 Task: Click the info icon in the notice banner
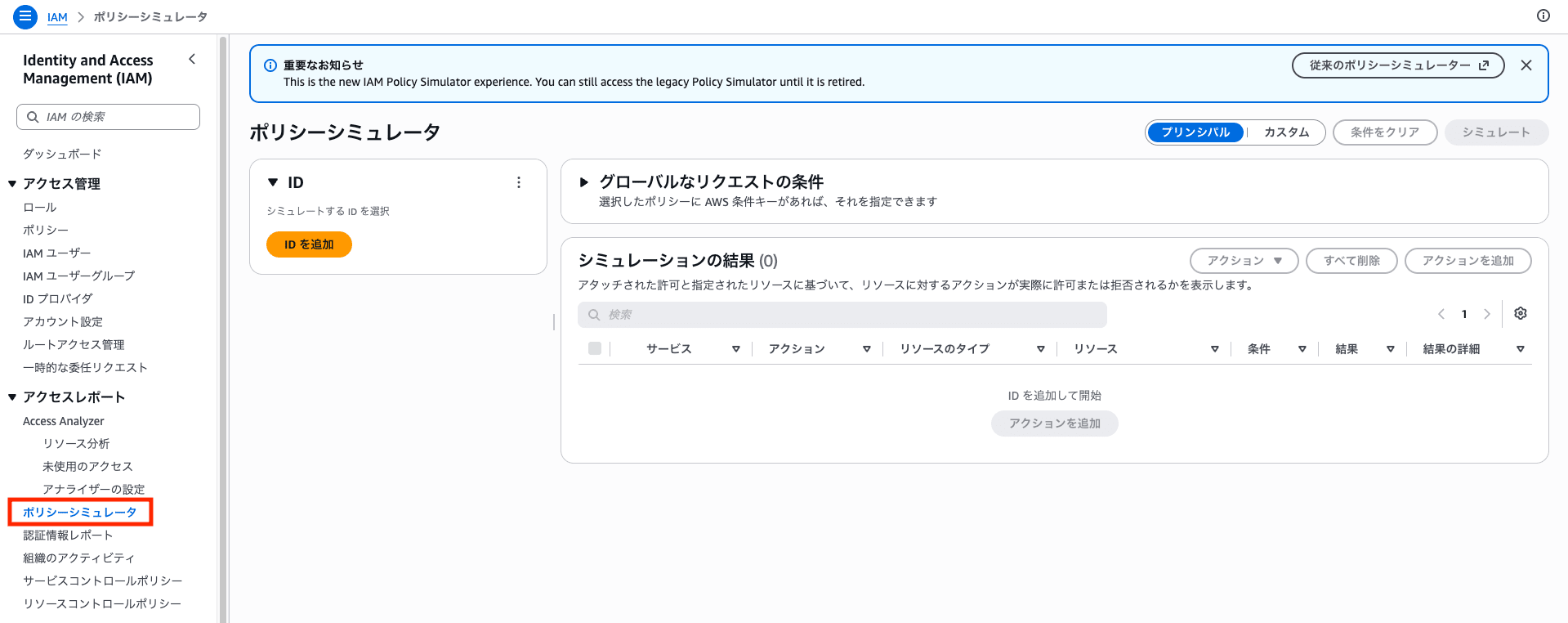coord(270,65)
